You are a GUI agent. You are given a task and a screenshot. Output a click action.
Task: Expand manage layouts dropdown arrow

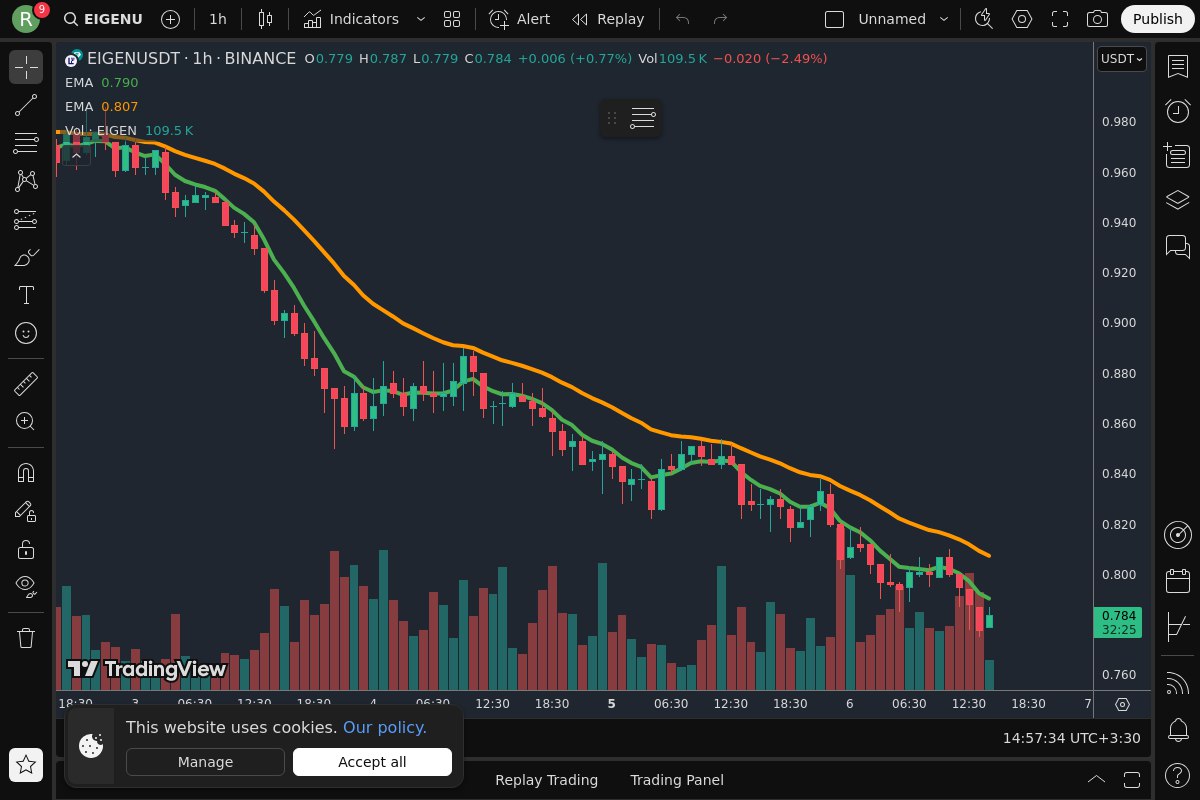[943, 19]
